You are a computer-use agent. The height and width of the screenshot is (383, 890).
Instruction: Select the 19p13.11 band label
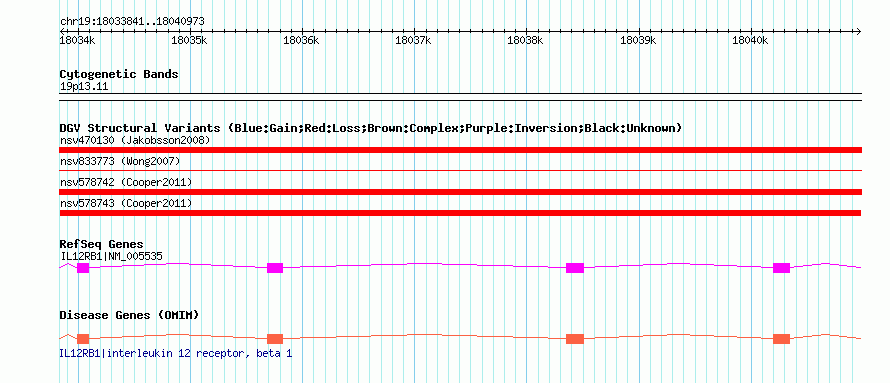(84, 87)
